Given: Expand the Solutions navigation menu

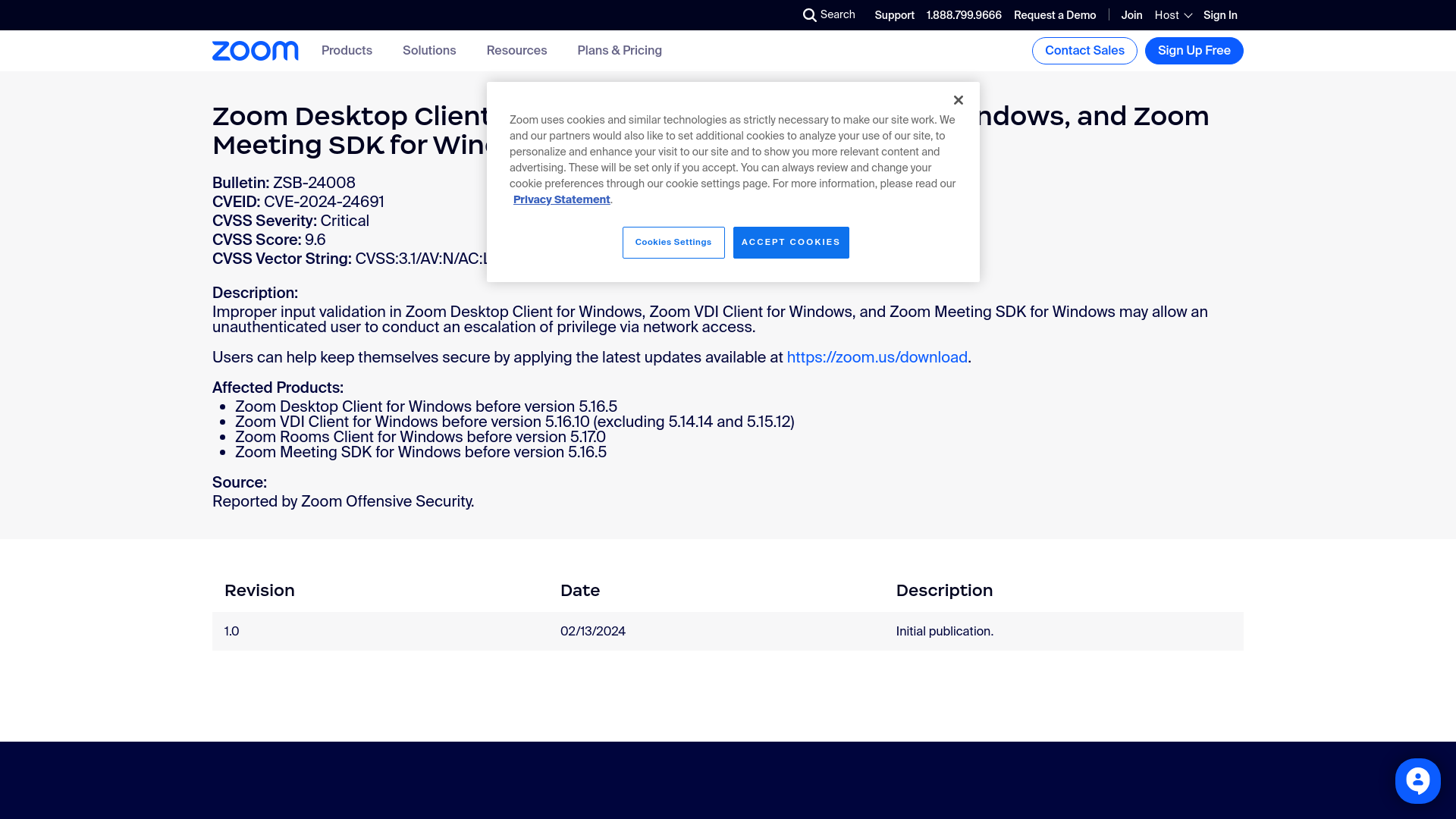Looking at the screenshot, I should tap(429, 50).
